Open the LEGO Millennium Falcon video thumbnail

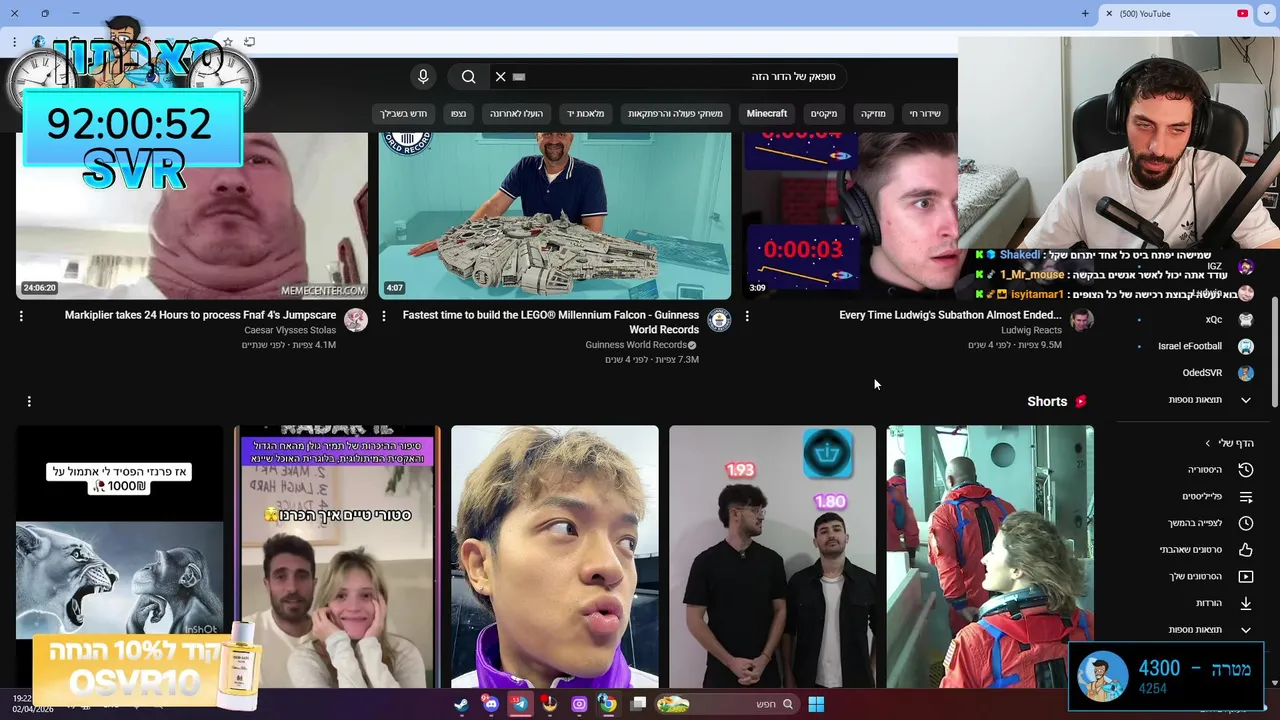pos(555,216)
